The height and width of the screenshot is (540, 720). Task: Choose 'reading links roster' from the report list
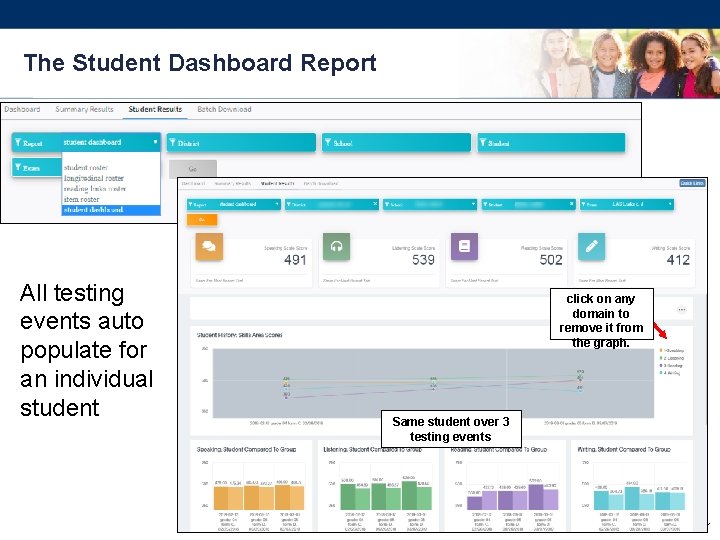coord(95,188)
